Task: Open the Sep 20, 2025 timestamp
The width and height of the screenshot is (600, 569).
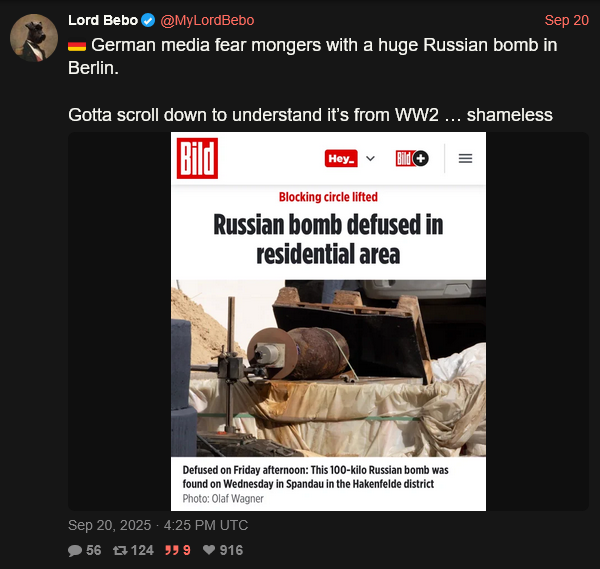Action: tap(158, 525)
